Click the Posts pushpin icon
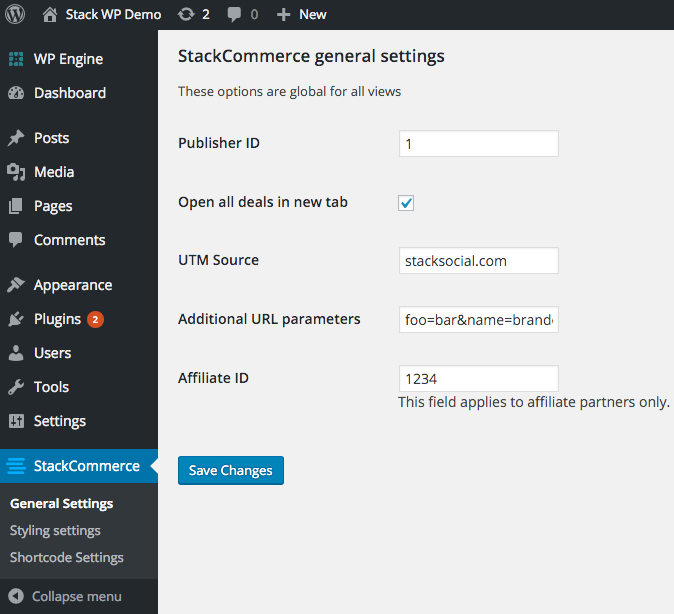The image size is (674, 614). point(16,138)
